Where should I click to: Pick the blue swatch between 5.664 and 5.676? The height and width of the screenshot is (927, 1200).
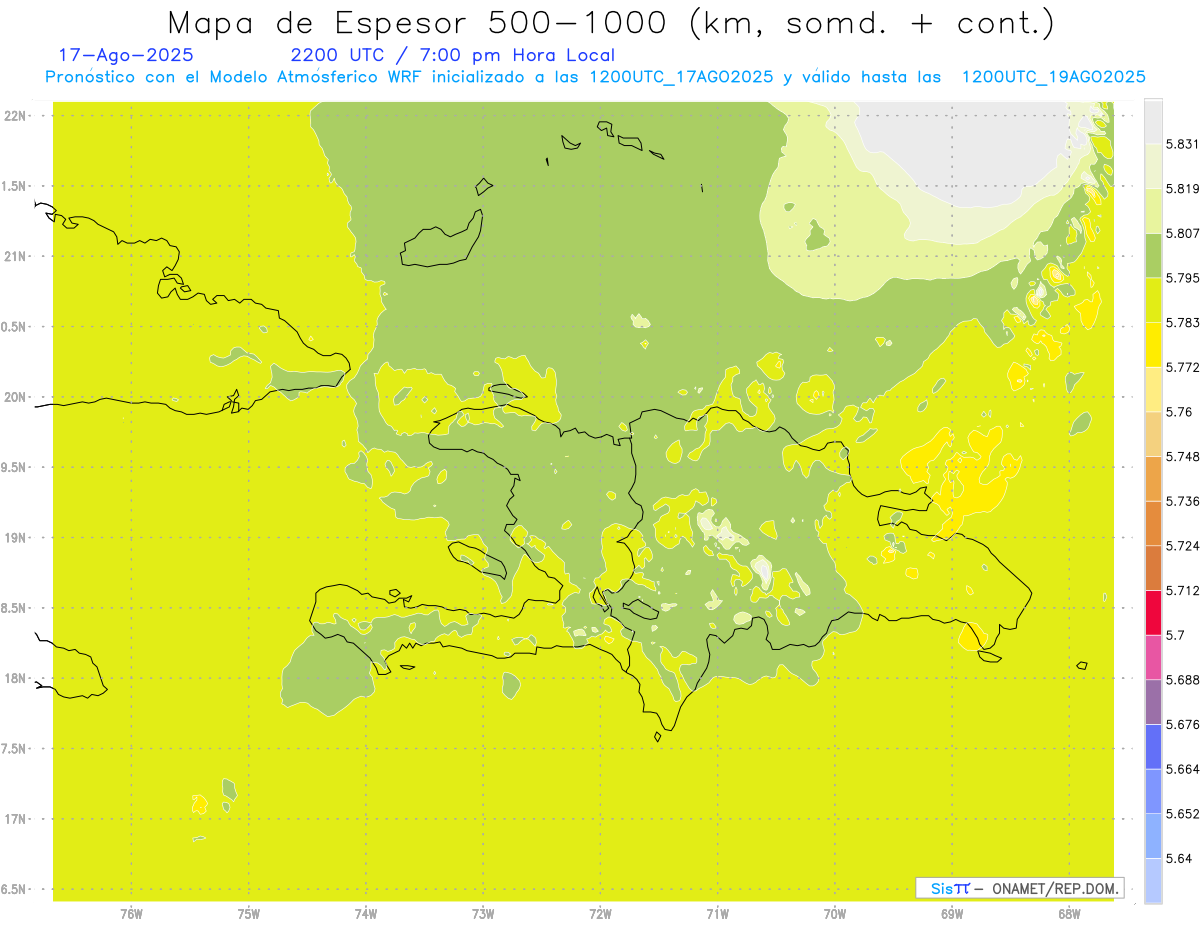(x=1153, y=747)
